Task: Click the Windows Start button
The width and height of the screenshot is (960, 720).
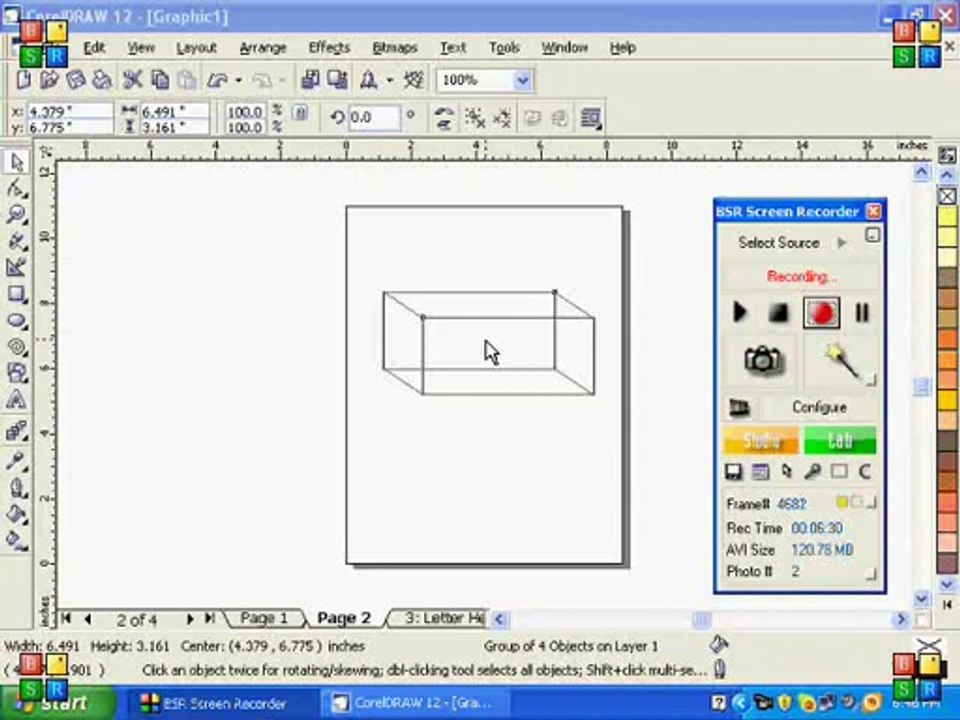Action: (58, 703)
